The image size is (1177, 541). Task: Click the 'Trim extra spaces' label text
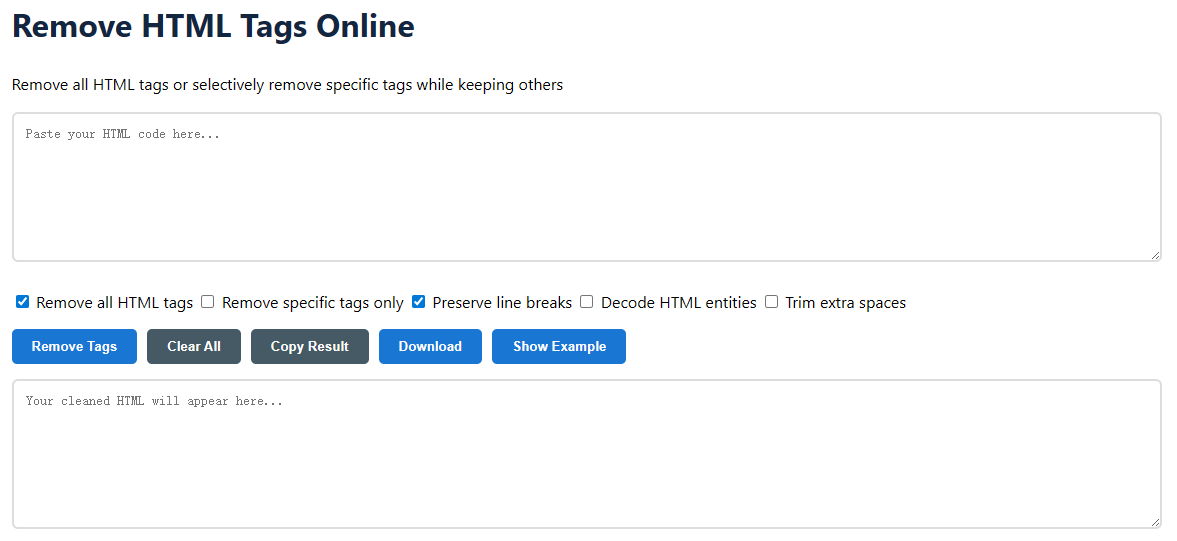point(845,303)
